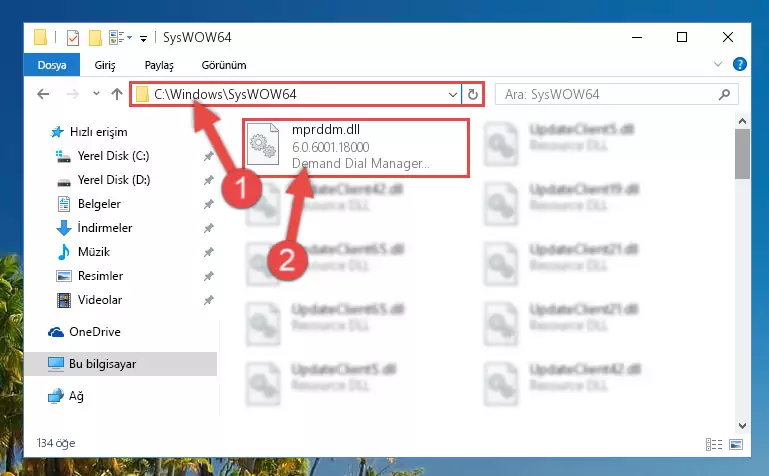
Task: Switch to large icons view layout
Action: (x=736, y=444)
